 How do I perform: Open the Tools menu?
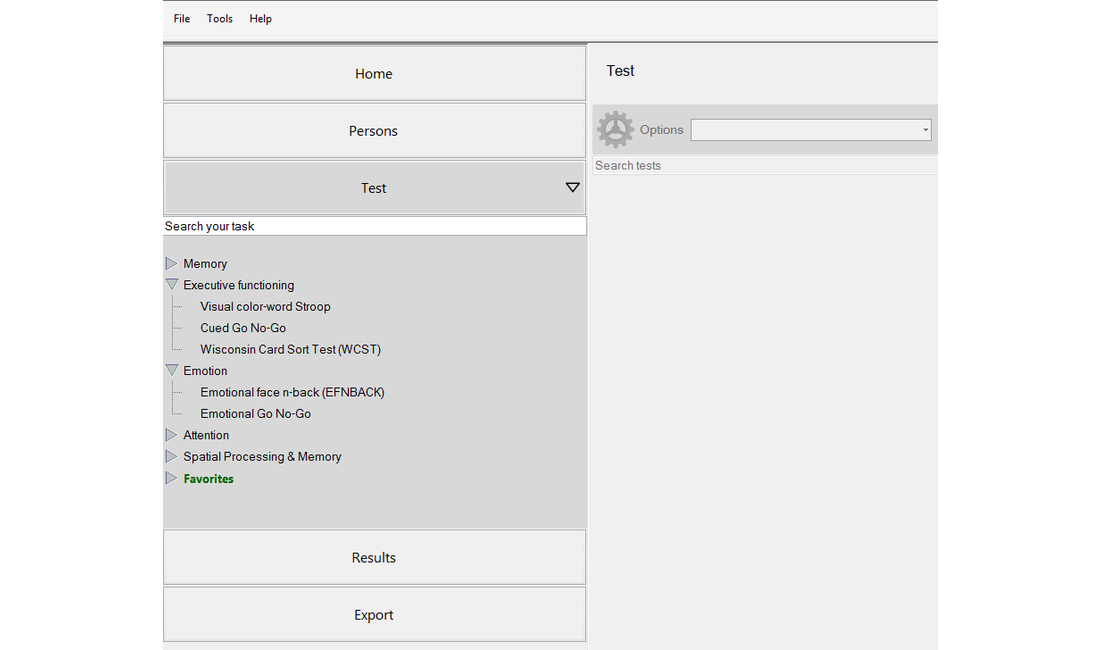point(220,19)
